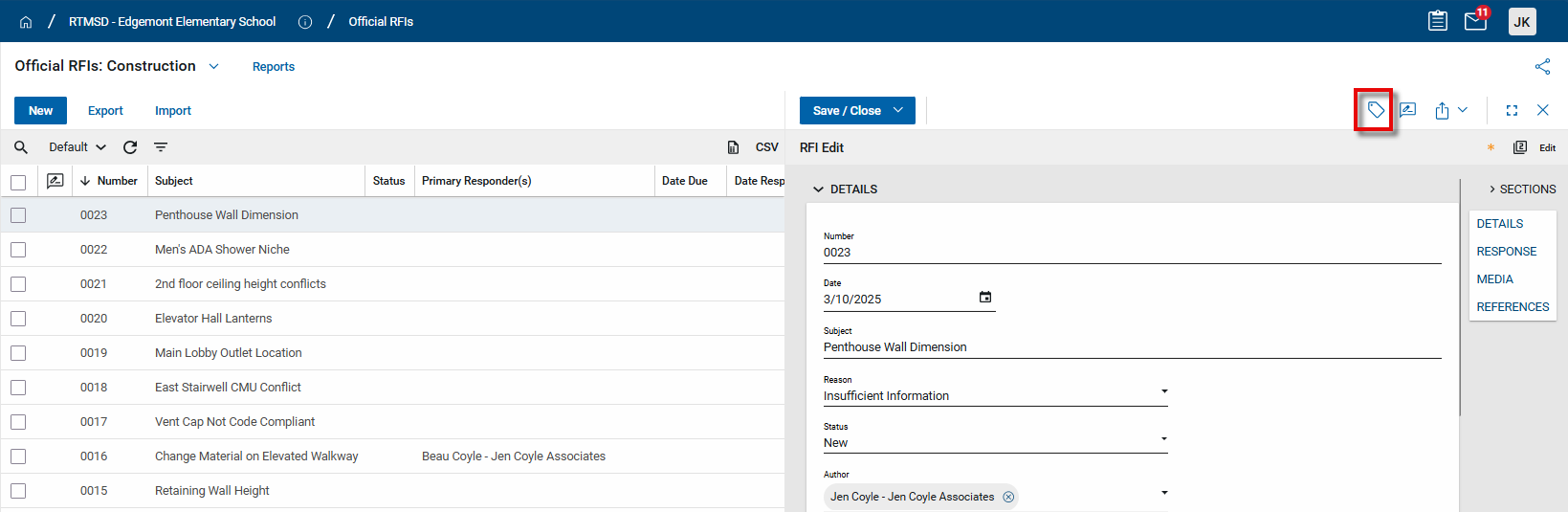Select checkbox for Men's ADA Shower Niche
Image resolution: width=1568 pixels, height=512 pixels.
[x=18, y=250]
